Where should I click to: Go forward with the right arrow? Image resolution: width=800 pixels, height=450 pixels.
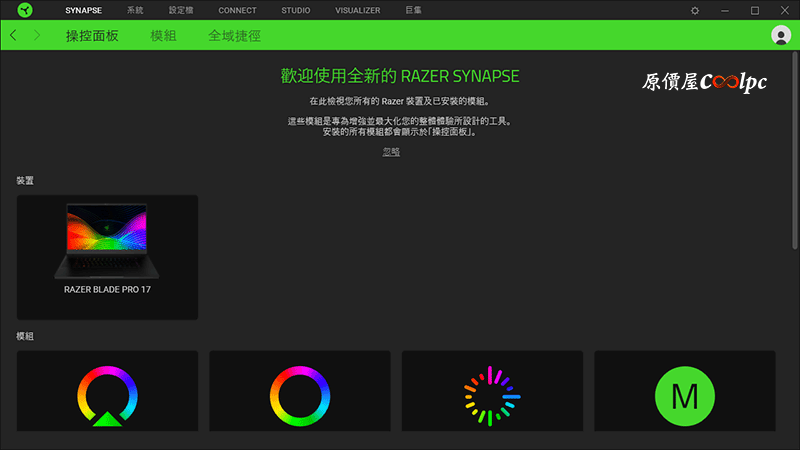37,35
